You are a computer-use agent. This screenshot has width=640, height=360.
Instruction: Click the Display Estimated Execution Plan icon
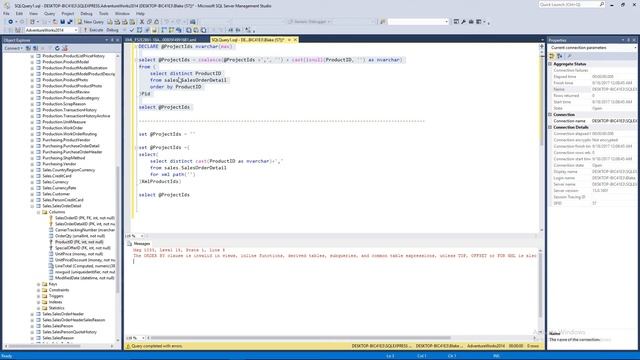[x=140, y=30]
